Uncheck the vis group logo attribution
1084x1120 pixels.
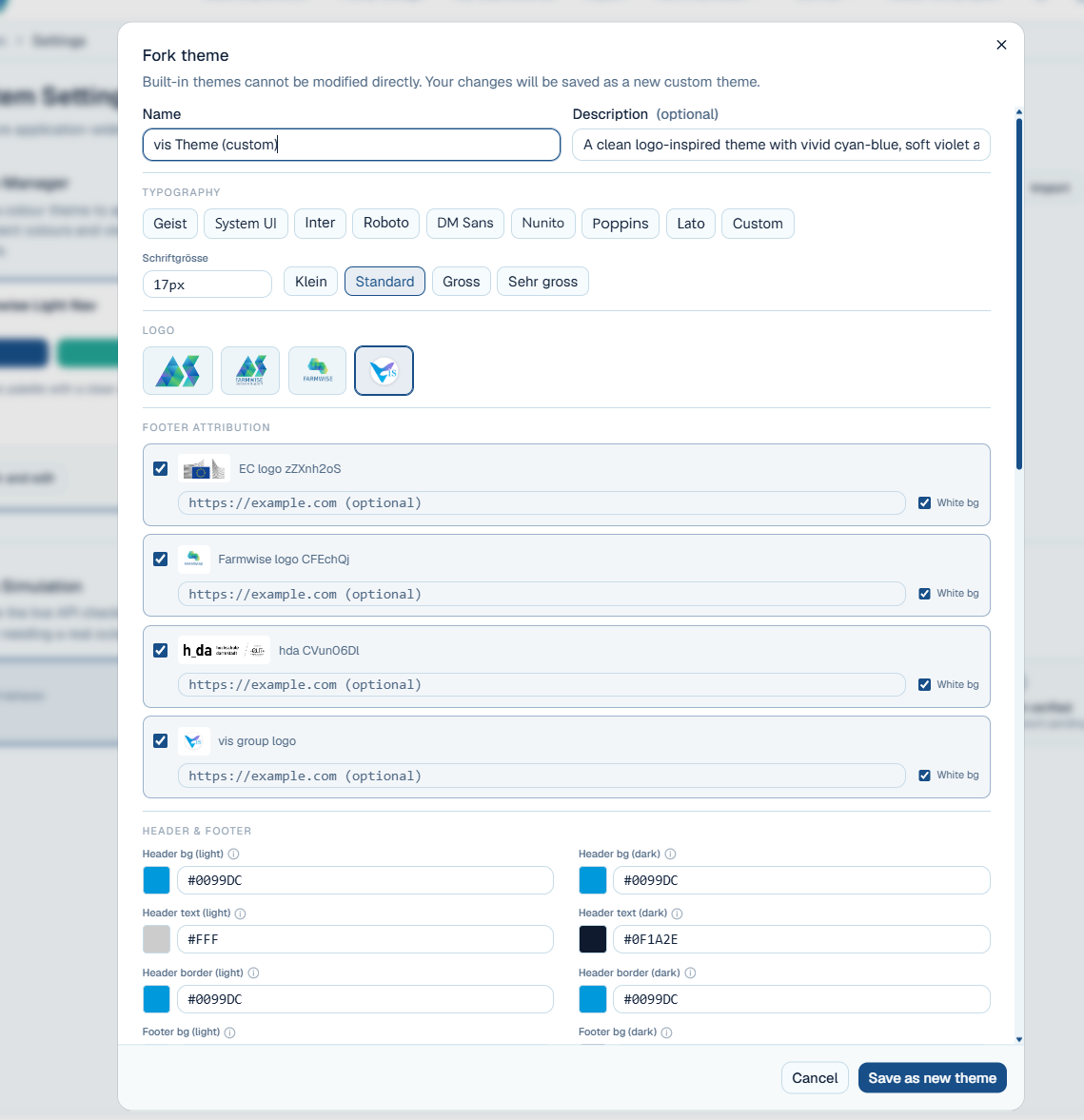coord(160,740)
